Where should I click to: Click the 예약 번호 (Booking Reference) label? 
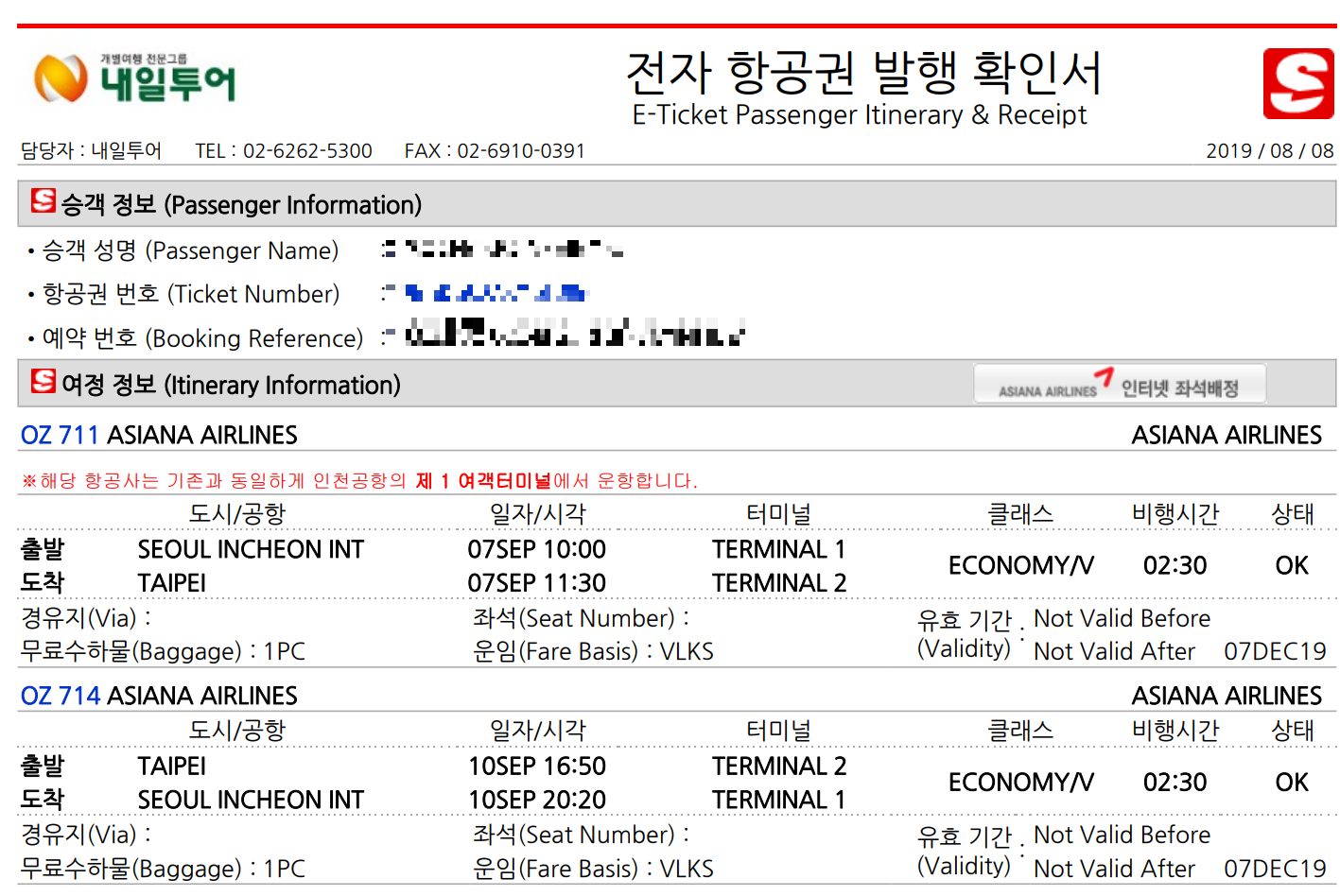pyautogui.click(x=202, y=337)
